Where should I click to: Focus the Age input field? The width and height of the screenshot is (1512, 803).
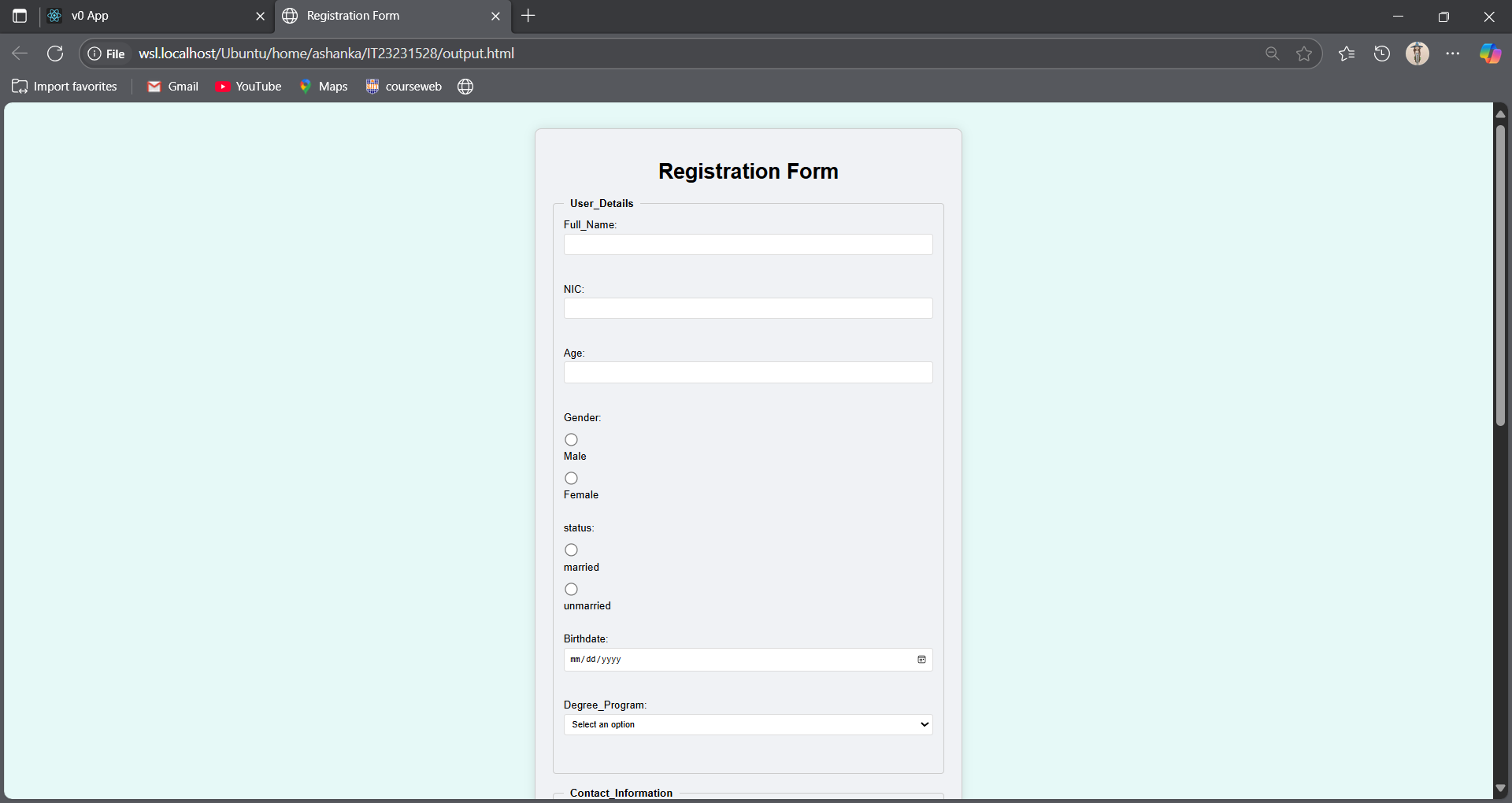click(x=748, y=372)
